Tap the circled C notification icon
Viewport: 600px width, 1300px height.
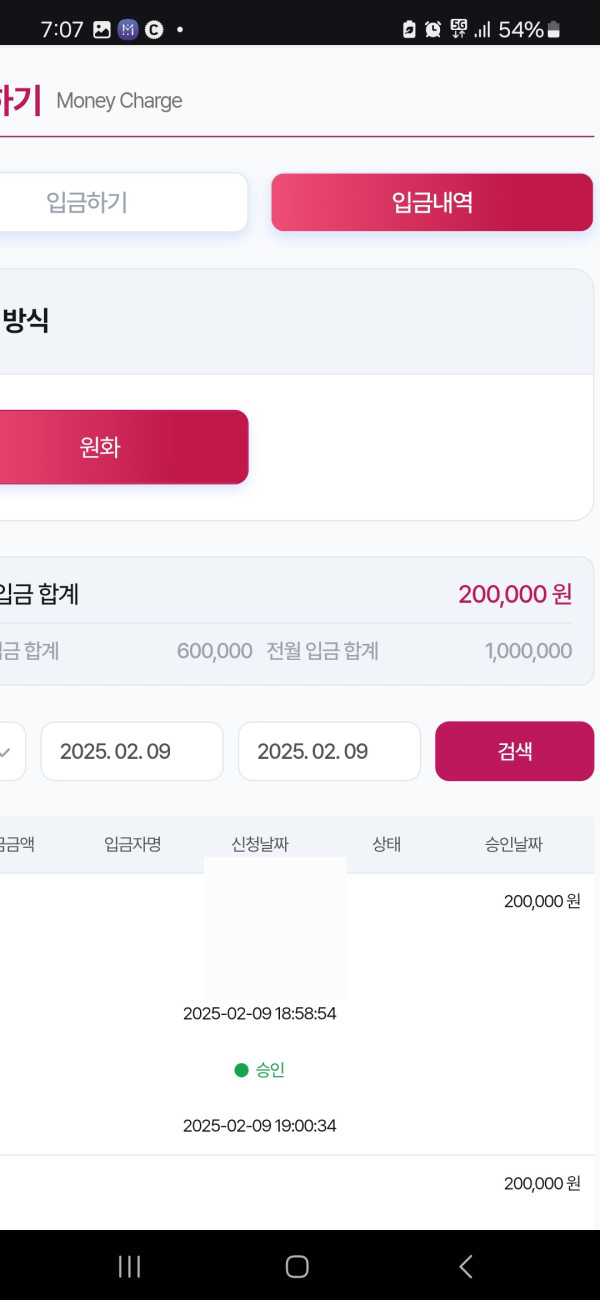pos(154,30)
